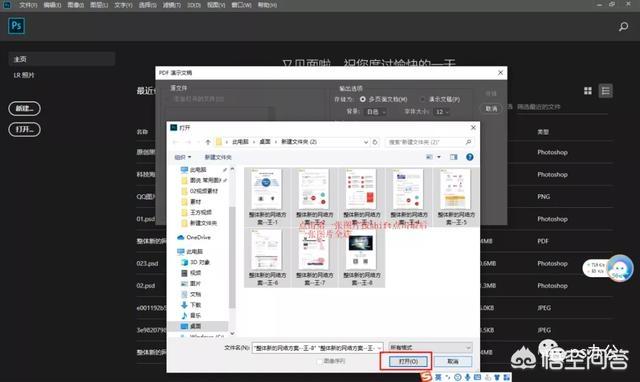Open 滤镜 menu in Photoshop

(172, 5)
